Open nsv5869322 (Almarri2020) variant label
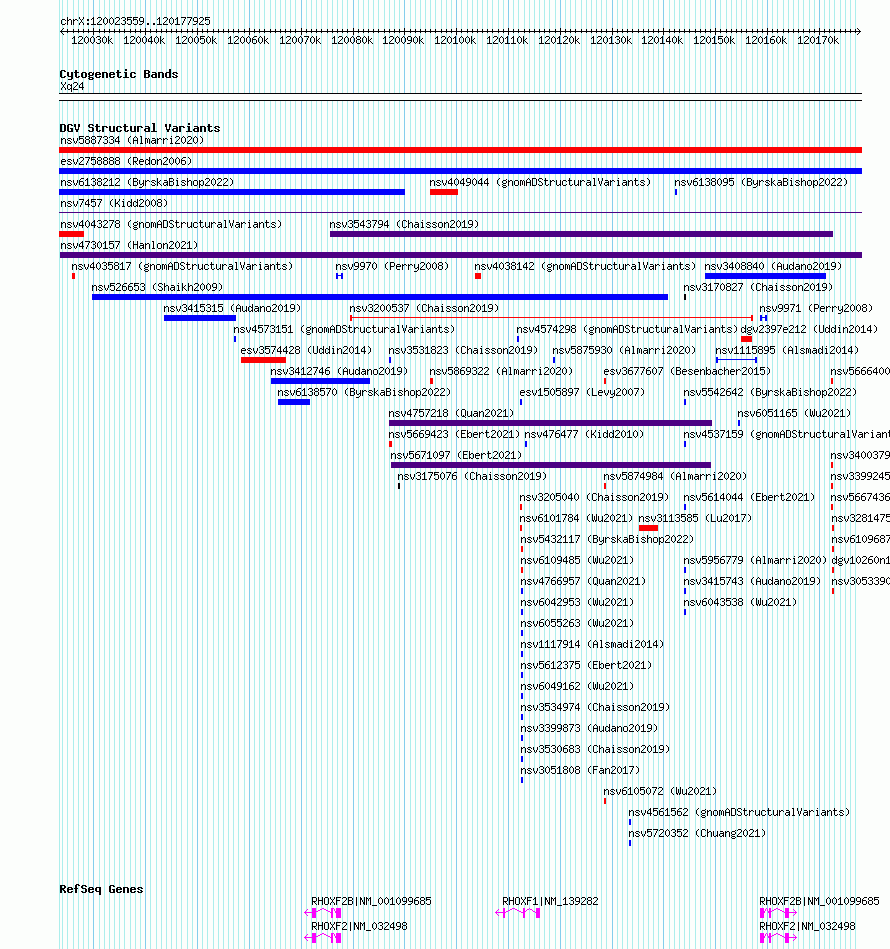 tap(501, 372)
